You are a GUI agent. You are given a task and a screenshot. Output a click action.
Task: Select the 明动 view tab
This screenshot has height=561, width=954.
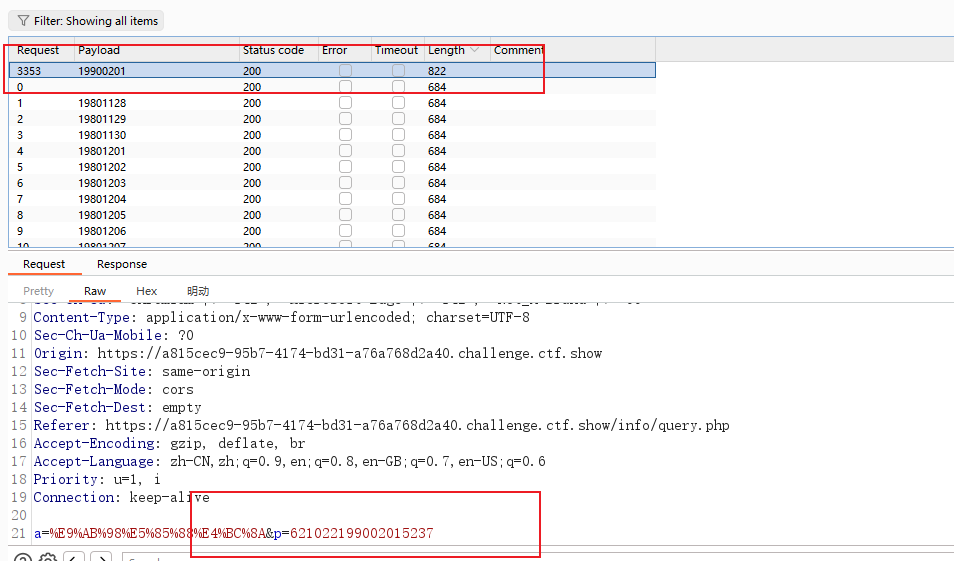[198, 291]
